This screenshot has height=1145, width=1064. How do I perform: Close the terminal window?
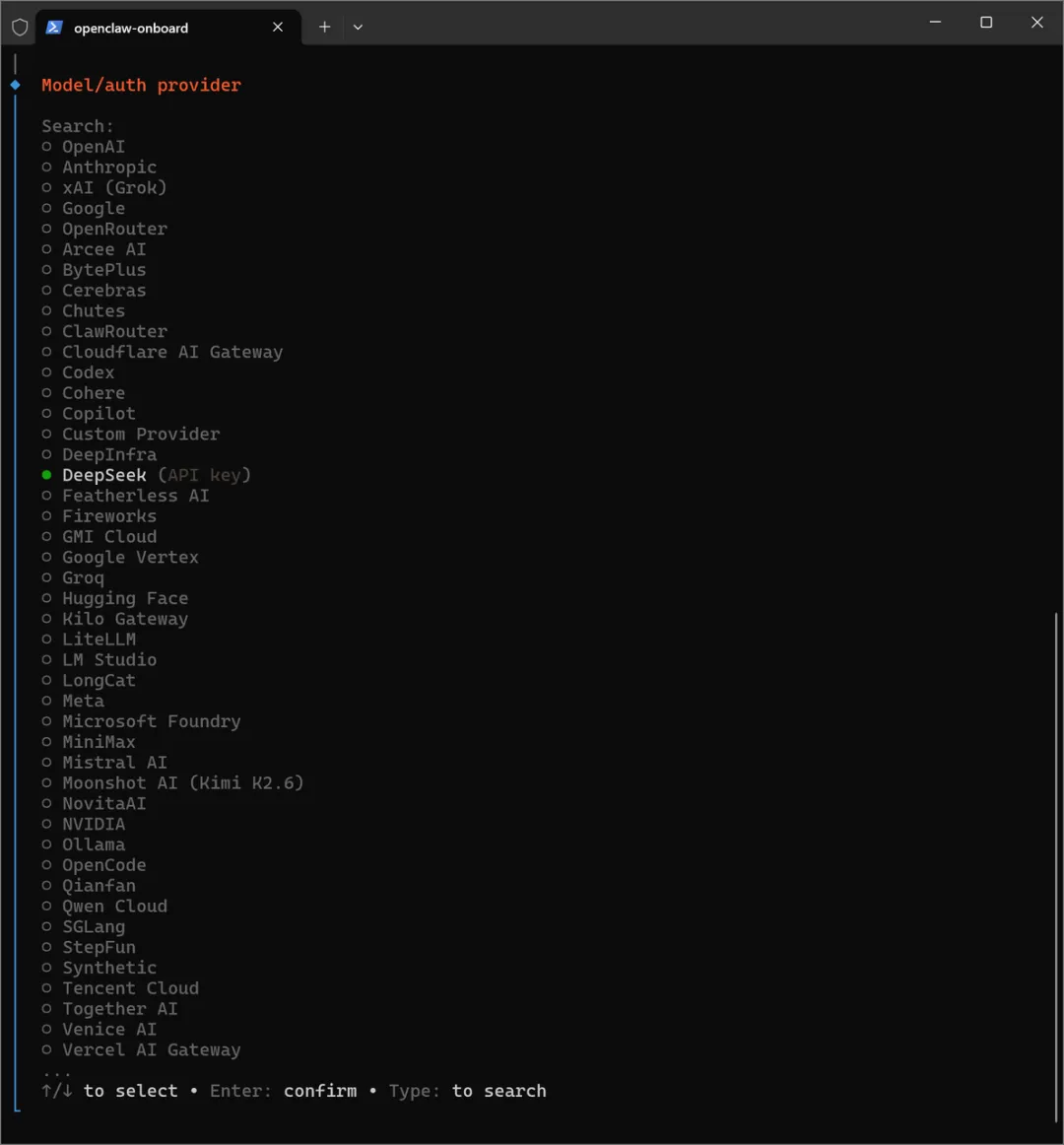pyautogui.click(x=1037, y=22)
